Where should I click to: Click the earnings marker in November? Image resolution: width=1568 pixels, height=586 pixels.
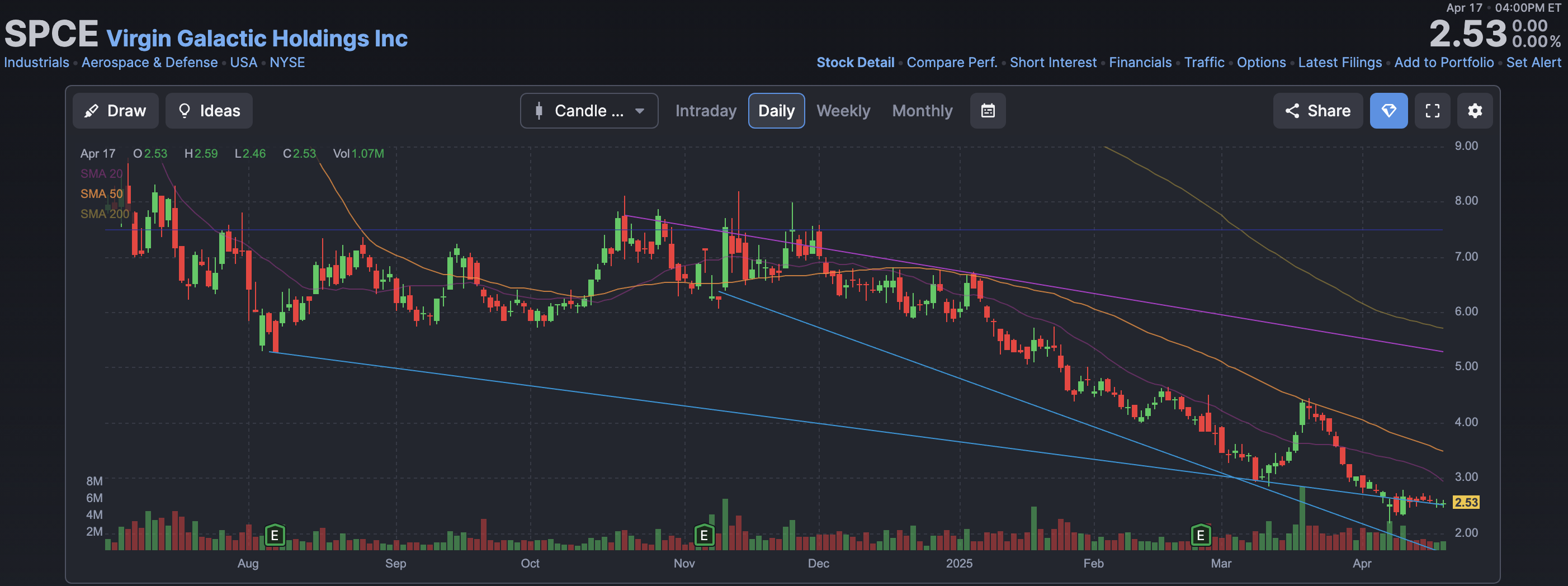click(x=703, y=536)
